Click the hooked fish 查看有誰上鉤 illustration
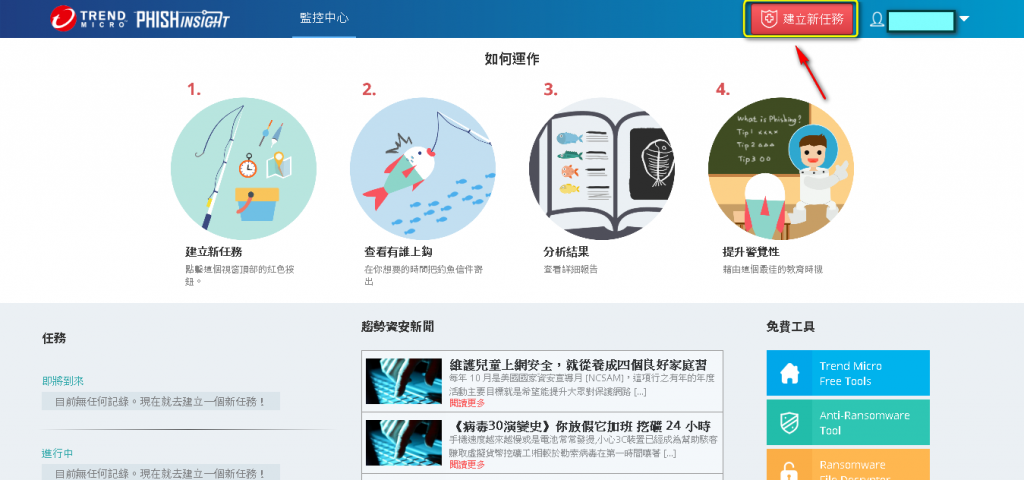 423,169
